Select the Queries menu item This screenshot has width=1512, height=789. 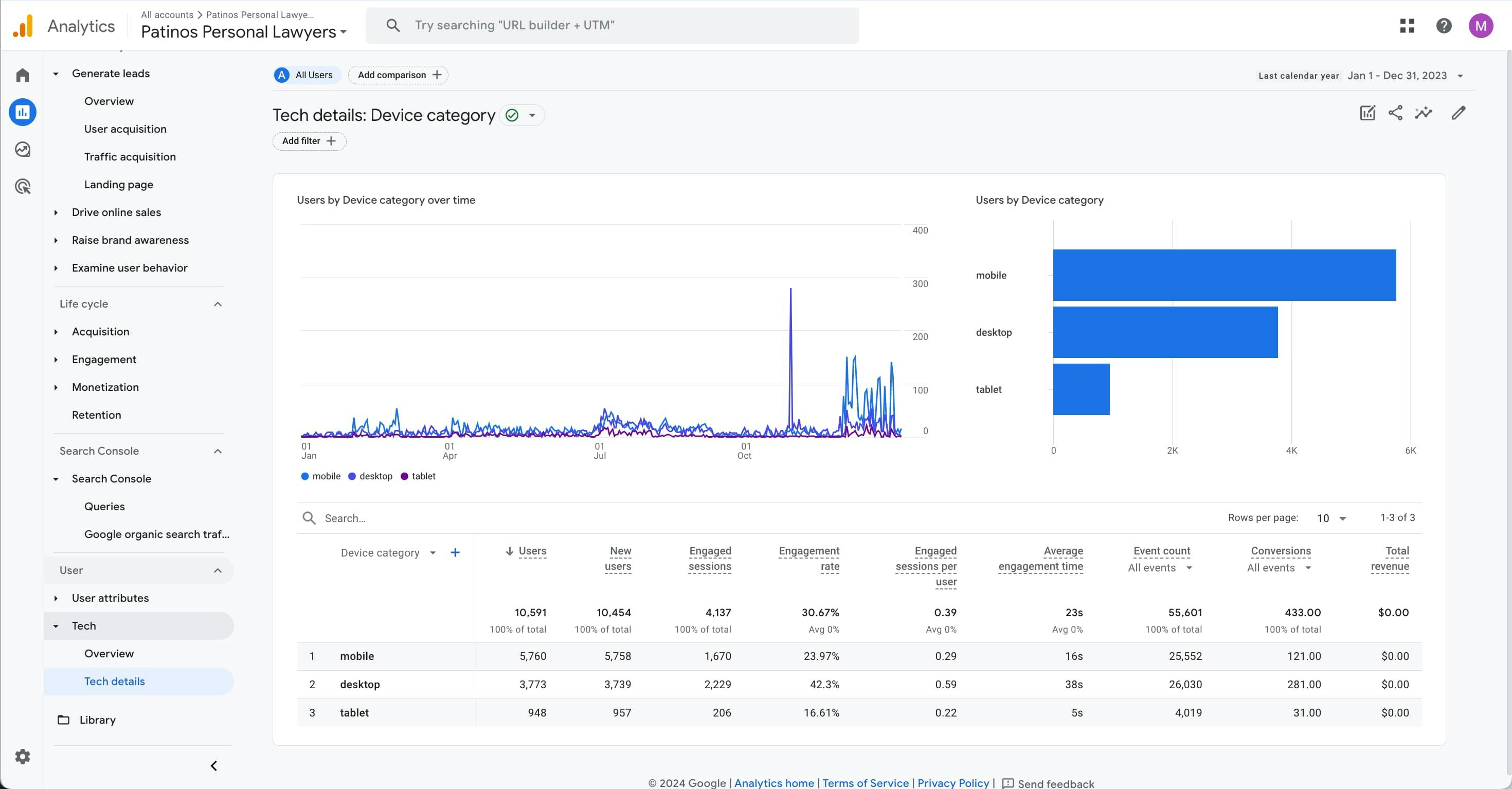pyautogui.click(x=104, y=506)
